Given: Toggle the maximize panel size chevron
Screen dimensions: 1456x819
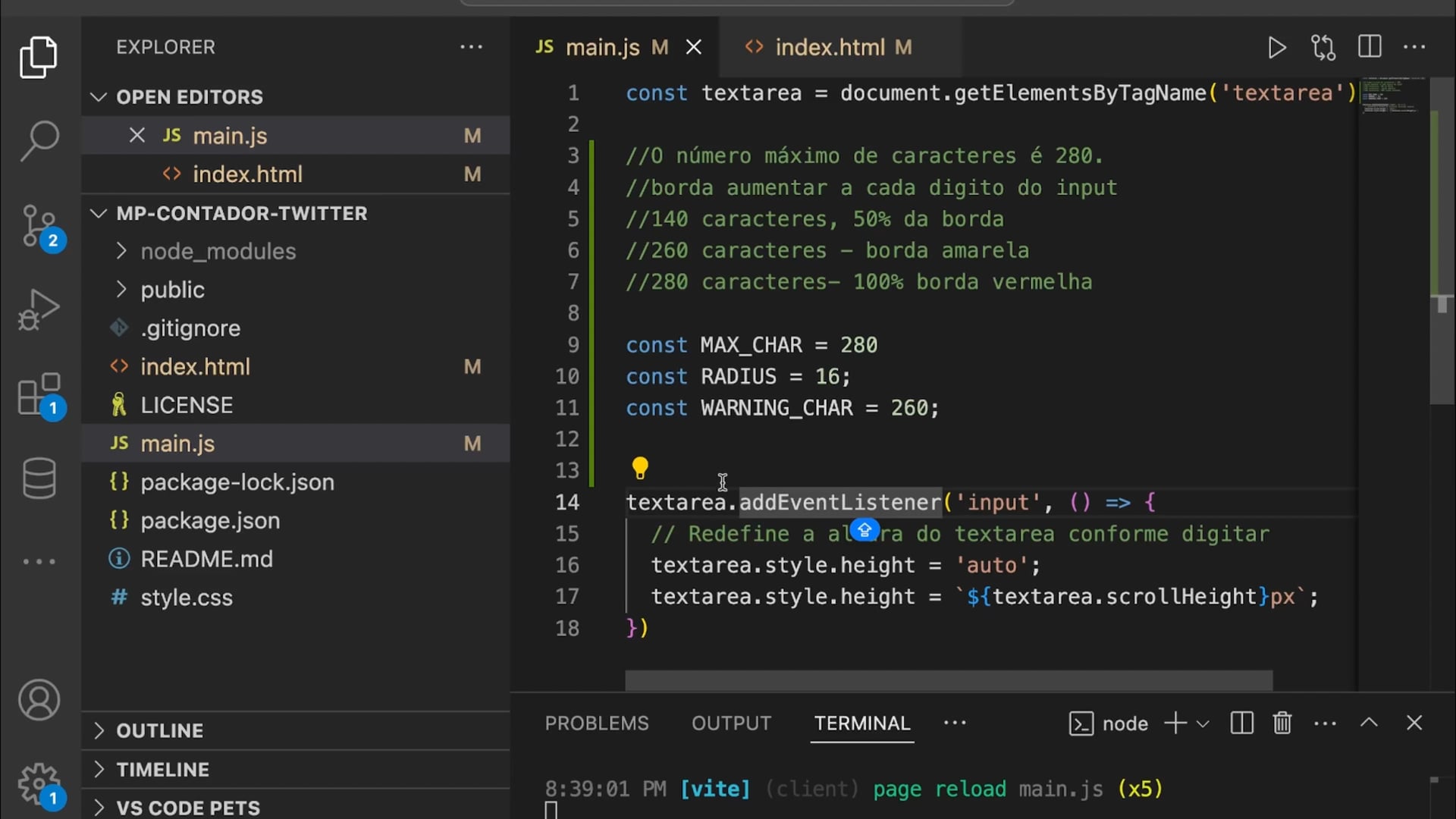Looking at the screenshot, I should (x=1369, y=723).
